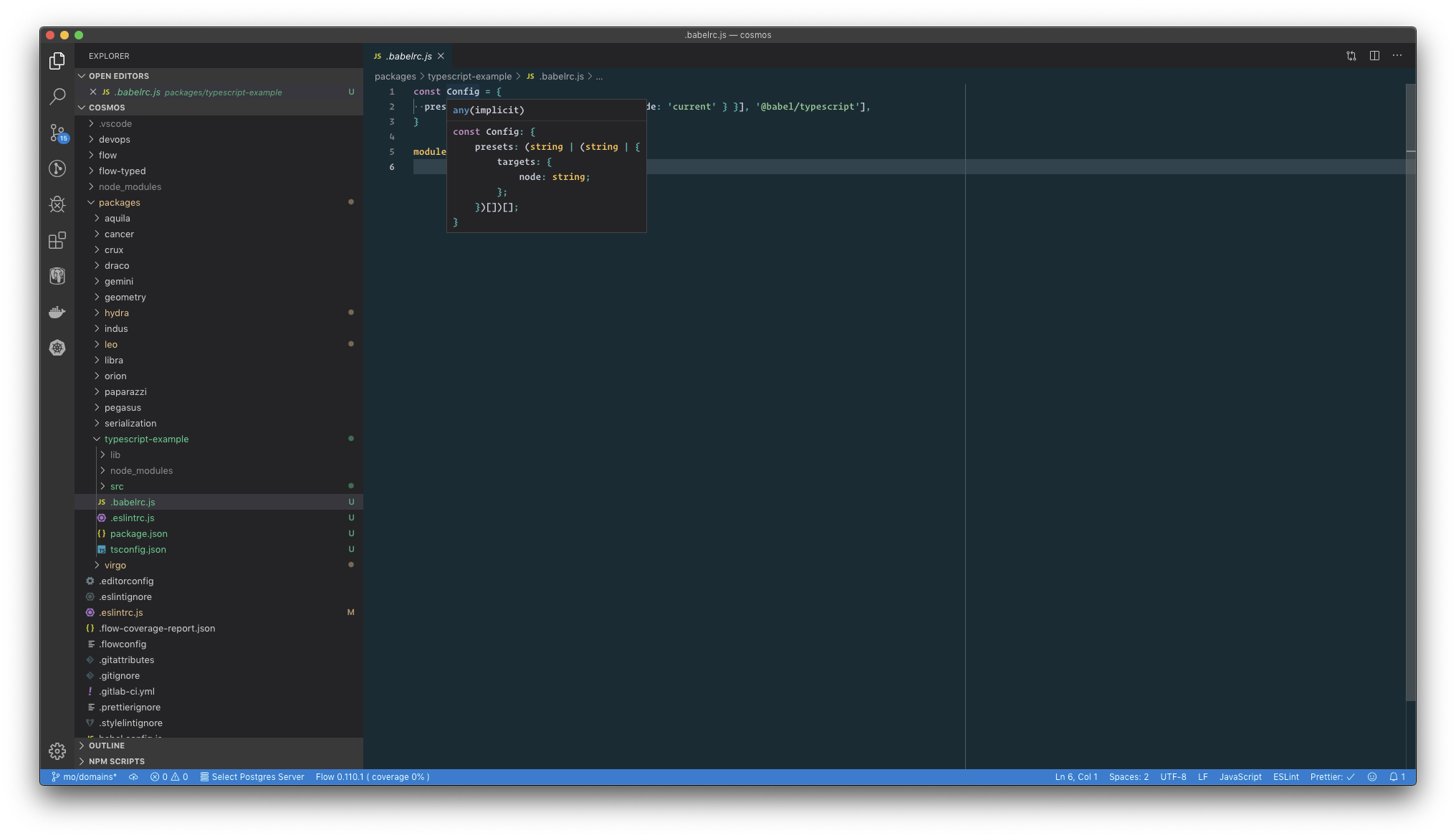Image resolution: width=1456 pixels, height=838 pixels.
Task: Switch to the .babelrc.js editor tab
Action: 408,55
